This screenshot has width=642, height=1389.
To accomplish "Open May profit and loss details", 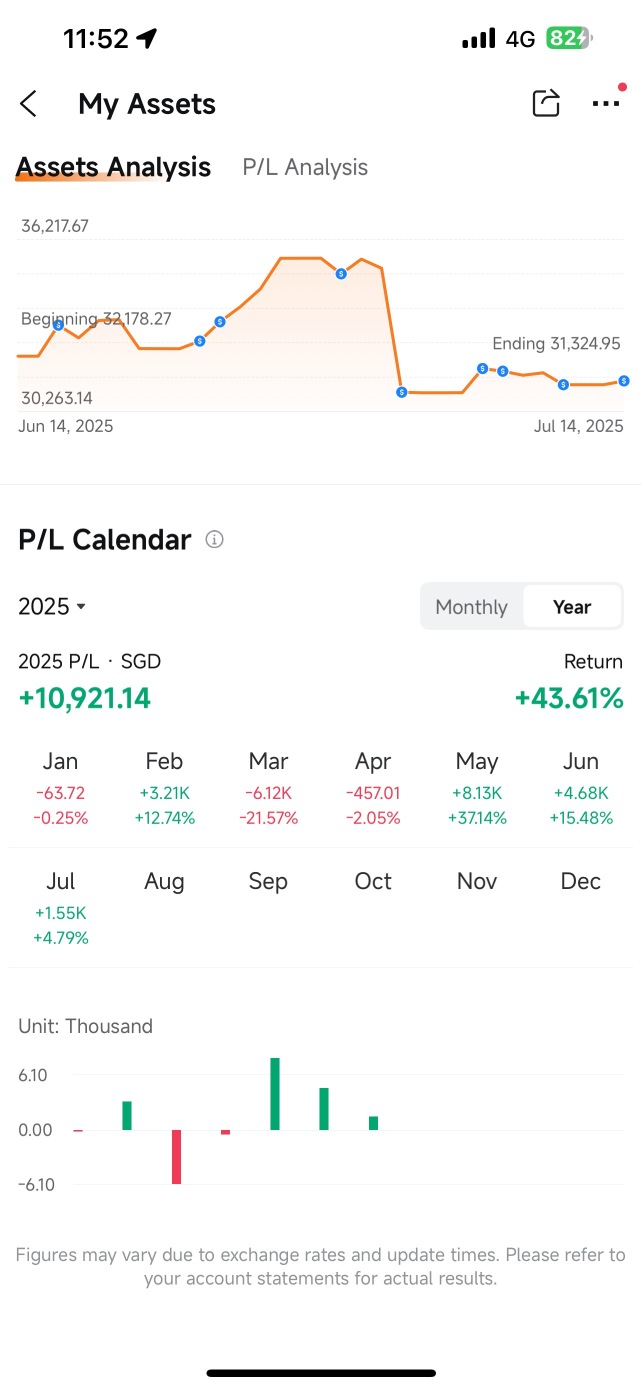I will coord(477,789).
